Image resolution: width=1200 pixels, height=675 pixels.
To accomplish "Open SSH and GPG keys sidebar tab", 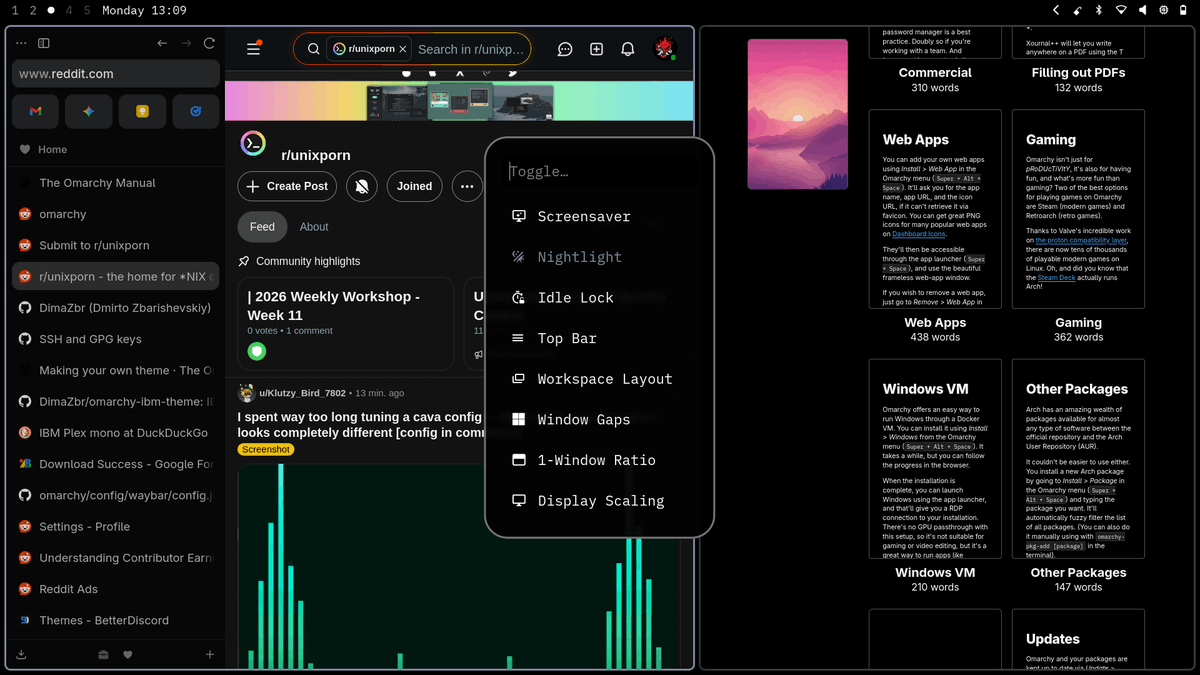I will click(x=116, y=339).
